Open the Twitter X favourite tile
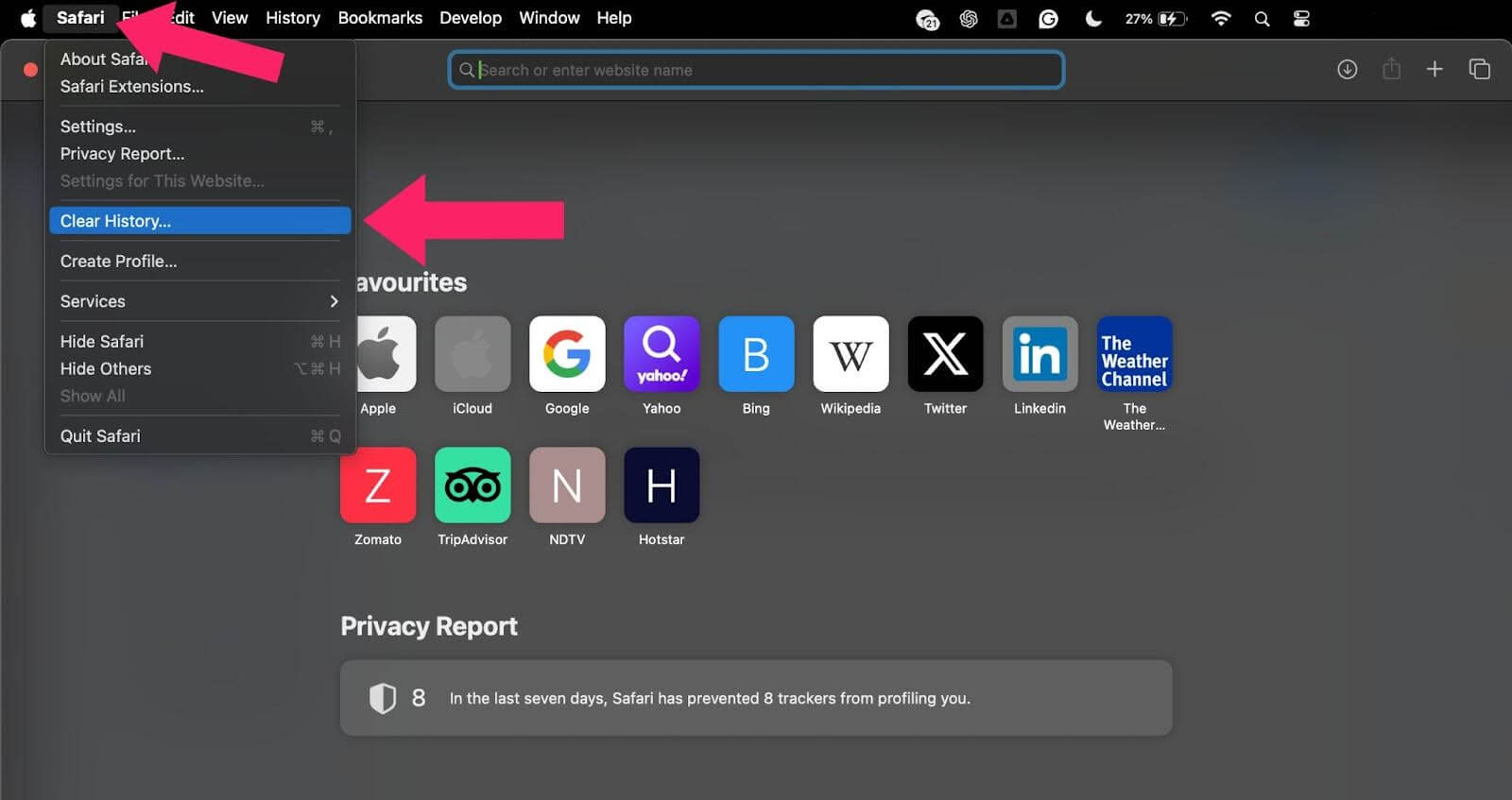Screen dimensions: 1512x800 [945, 353]
